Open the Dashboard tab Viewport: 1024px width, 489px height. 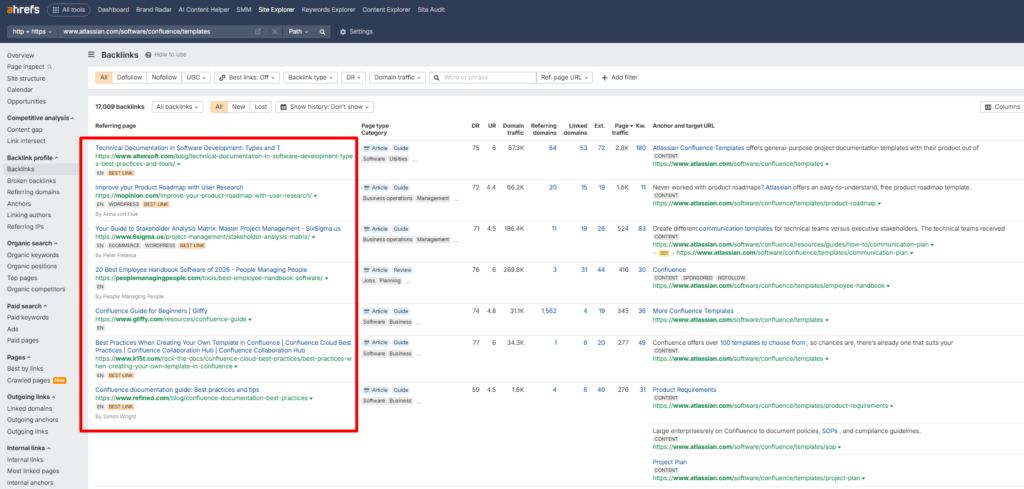tap(112, 10)
